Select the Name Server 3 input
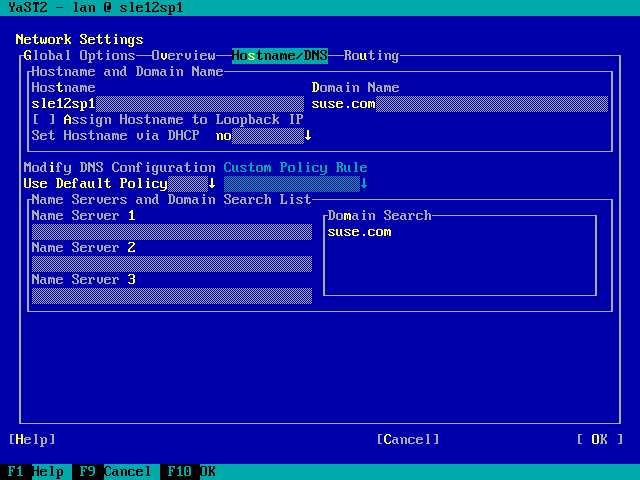Image resolution: width=640 pixels, height=480 pixels. point(171,296)
